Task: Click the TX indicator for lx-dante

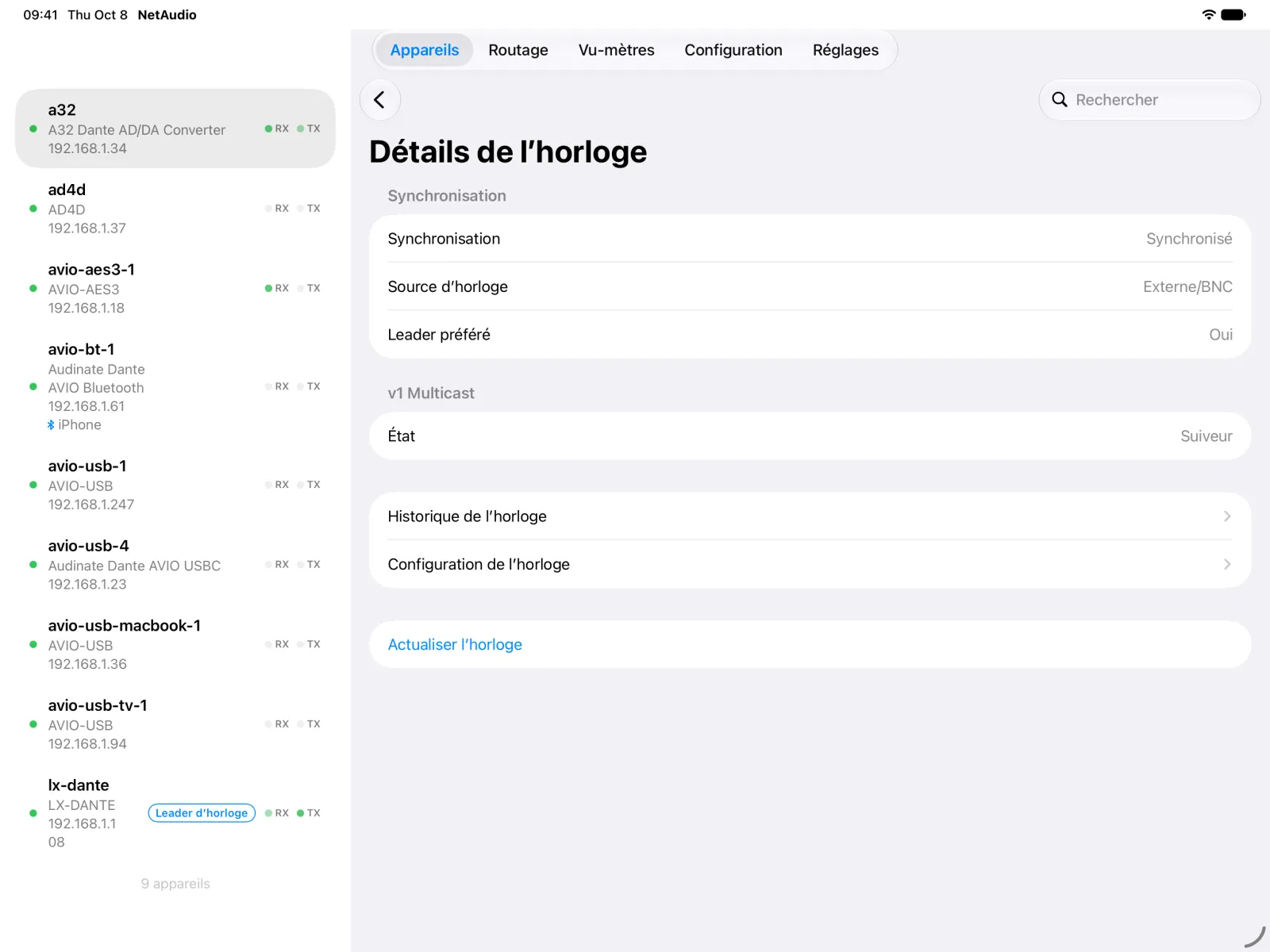Action: [x=309, y=813]
